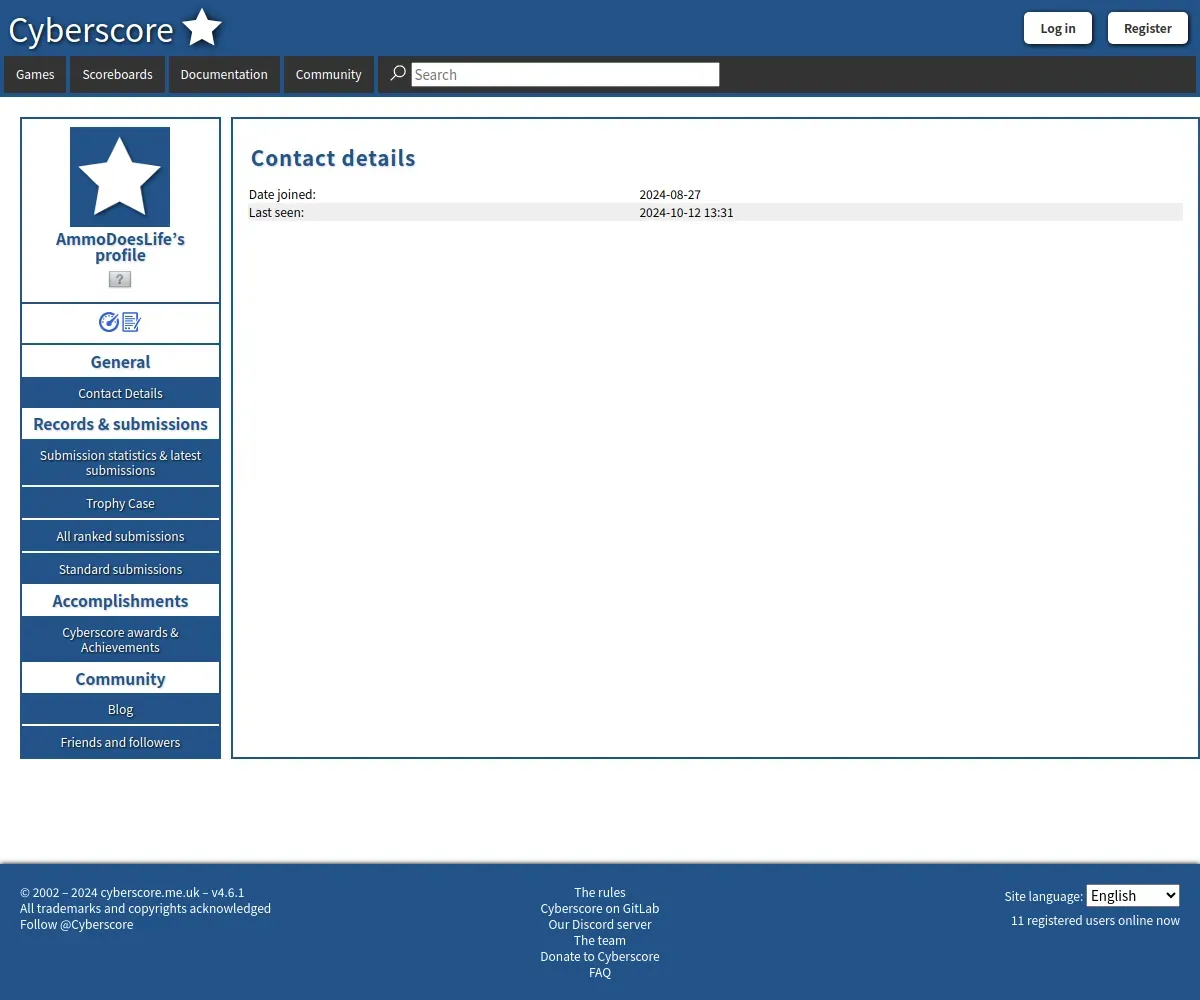Click AmmoDoesLife's profile title text
The width and height of the screenshot is (1200, 1000).
[x=120, y=247]
